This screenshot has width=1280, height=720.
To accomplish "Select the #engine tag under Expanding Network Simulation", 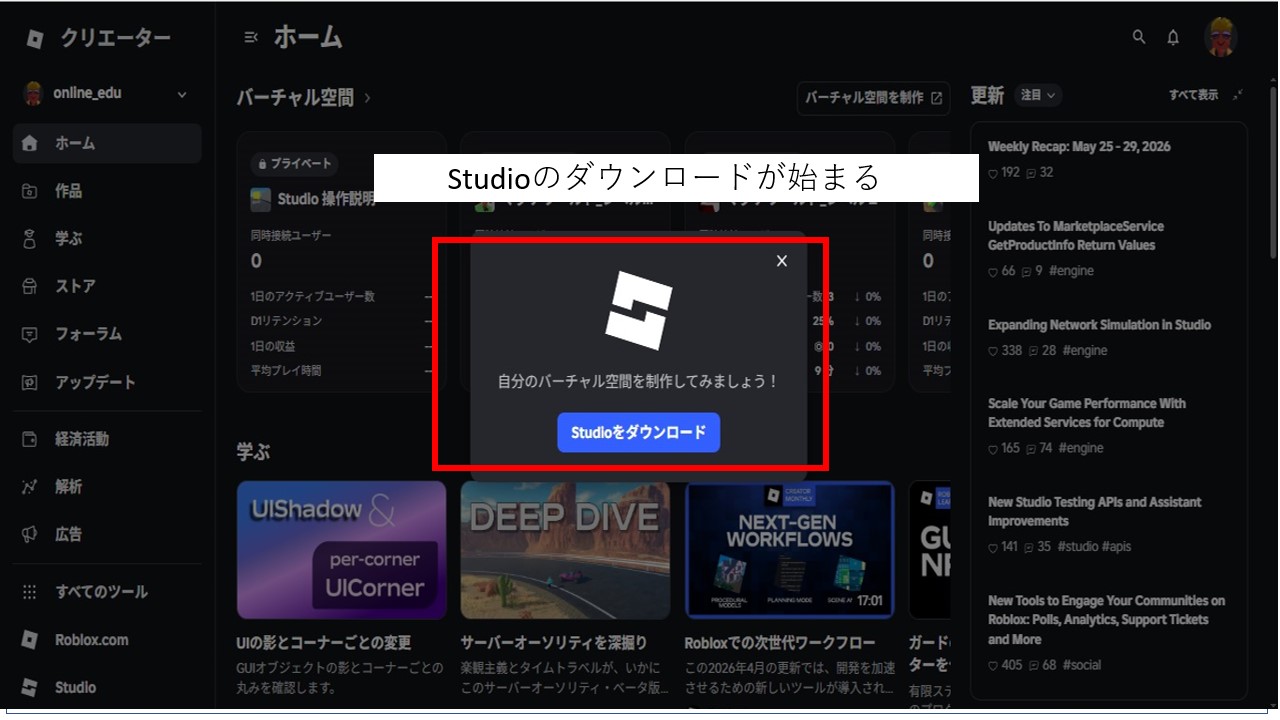I will tap(1085, 351).
